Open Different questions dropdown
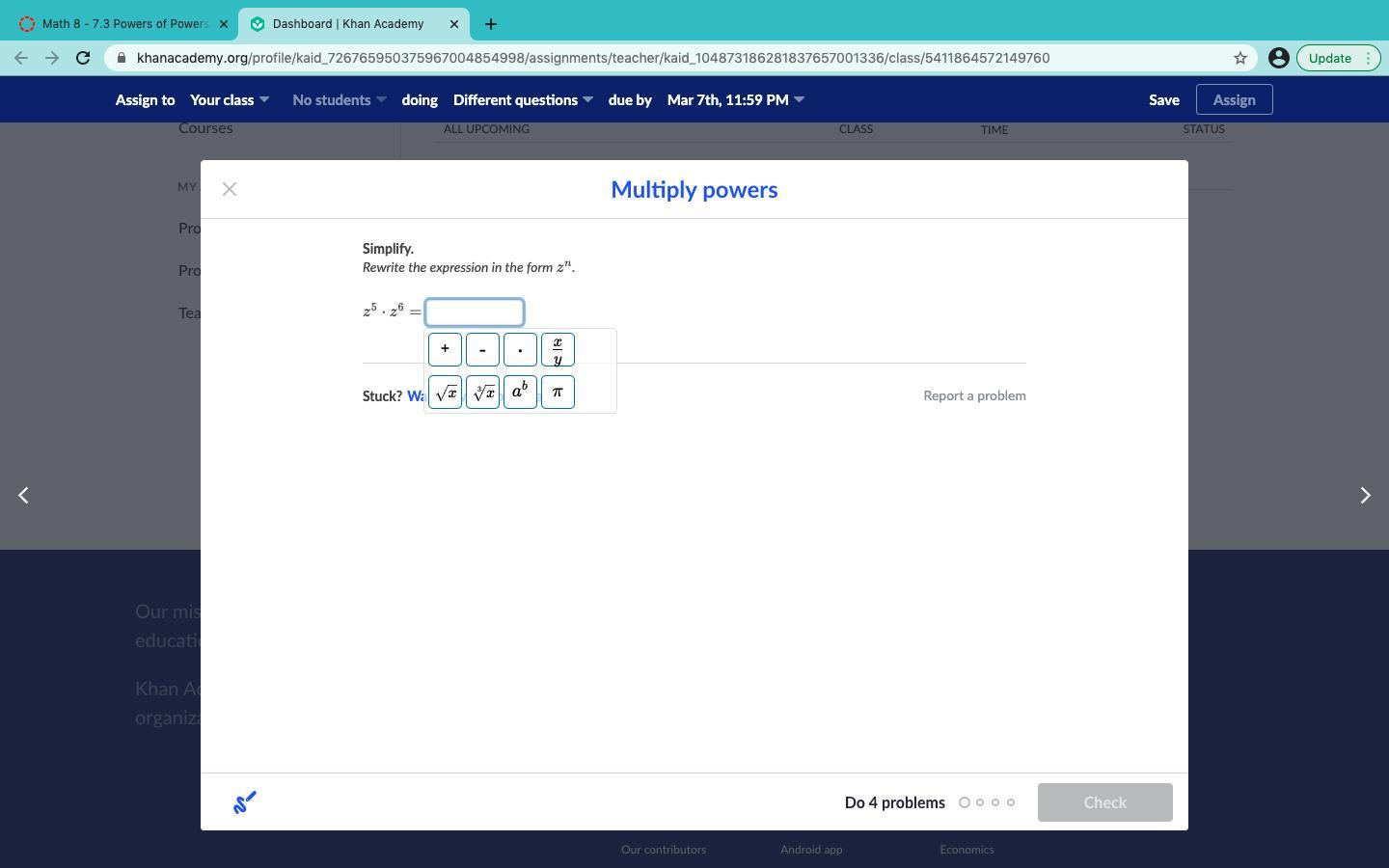Screen dimensions: 1389x868 point(523,99)
